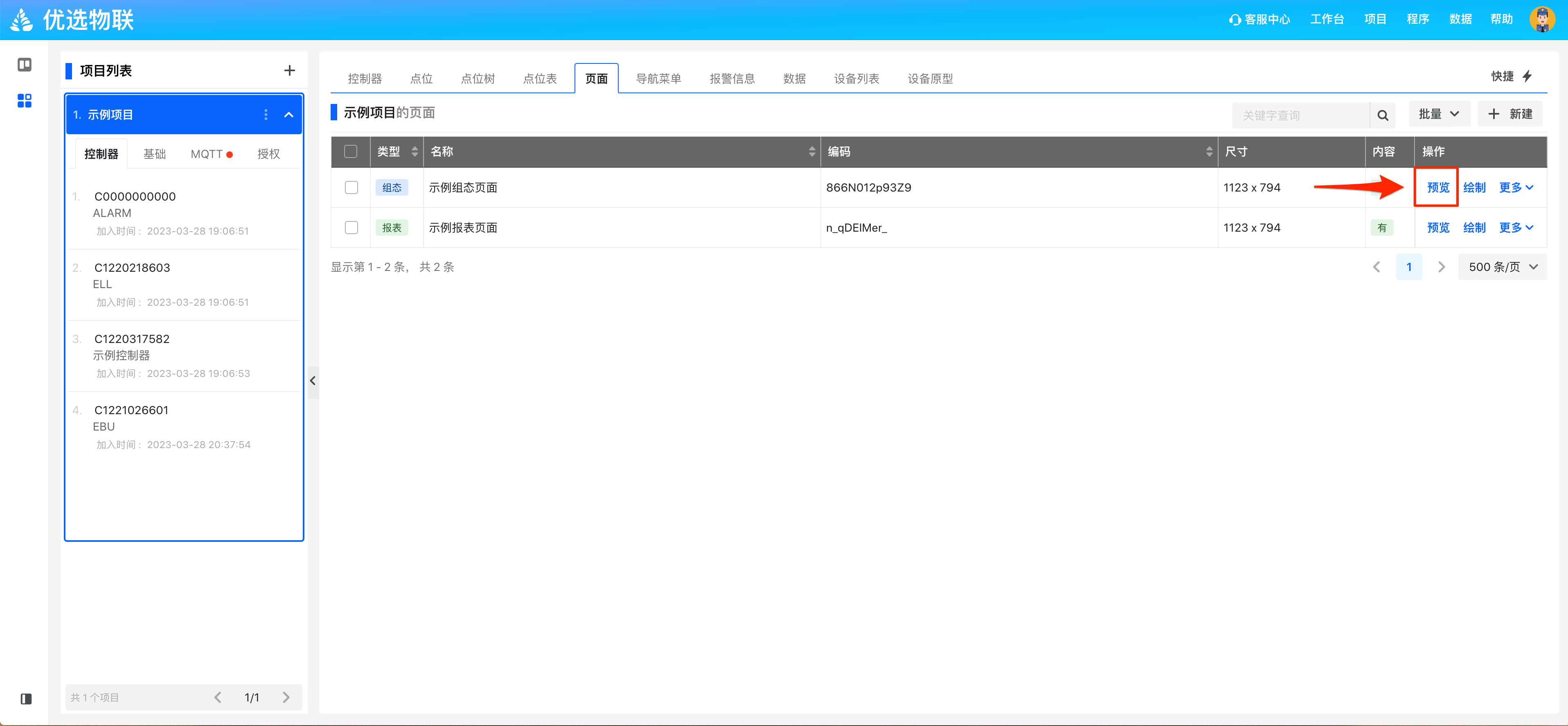Add a new project with plus icon
The width and height of the screenshot is (1568, 726).
pyautogui.click(x=290, y=70)
